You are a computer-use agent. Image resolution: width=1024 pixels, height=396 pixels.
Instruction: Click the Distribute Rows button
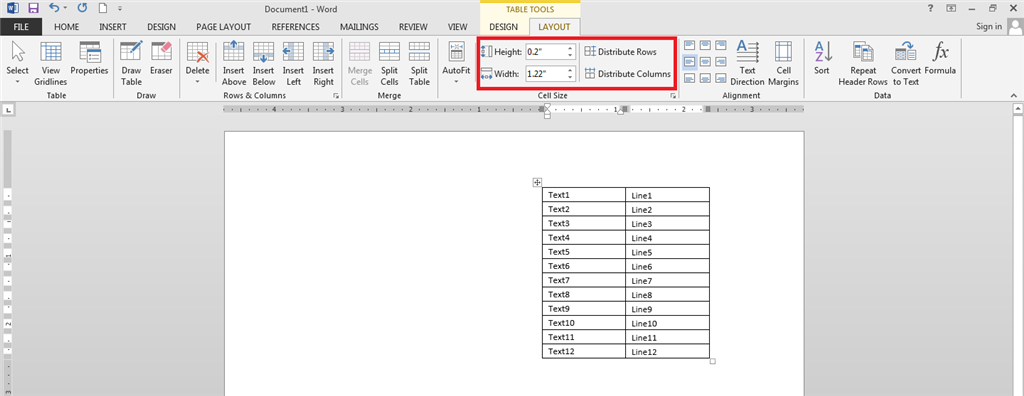pyautogui.click(x=620, y=52)
